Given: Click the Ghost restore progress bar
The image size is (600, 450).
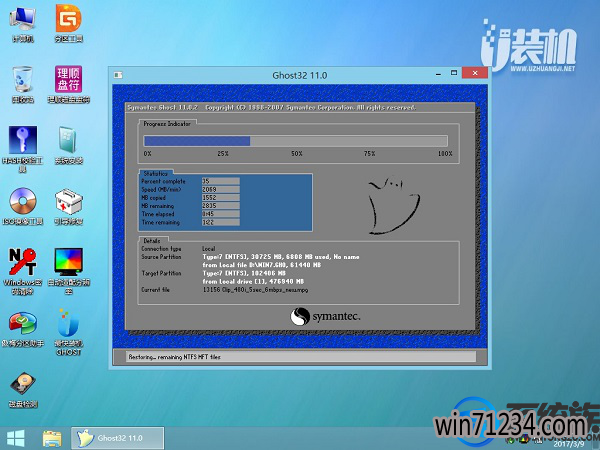Looking at the screenshot, I should point(298,140).
